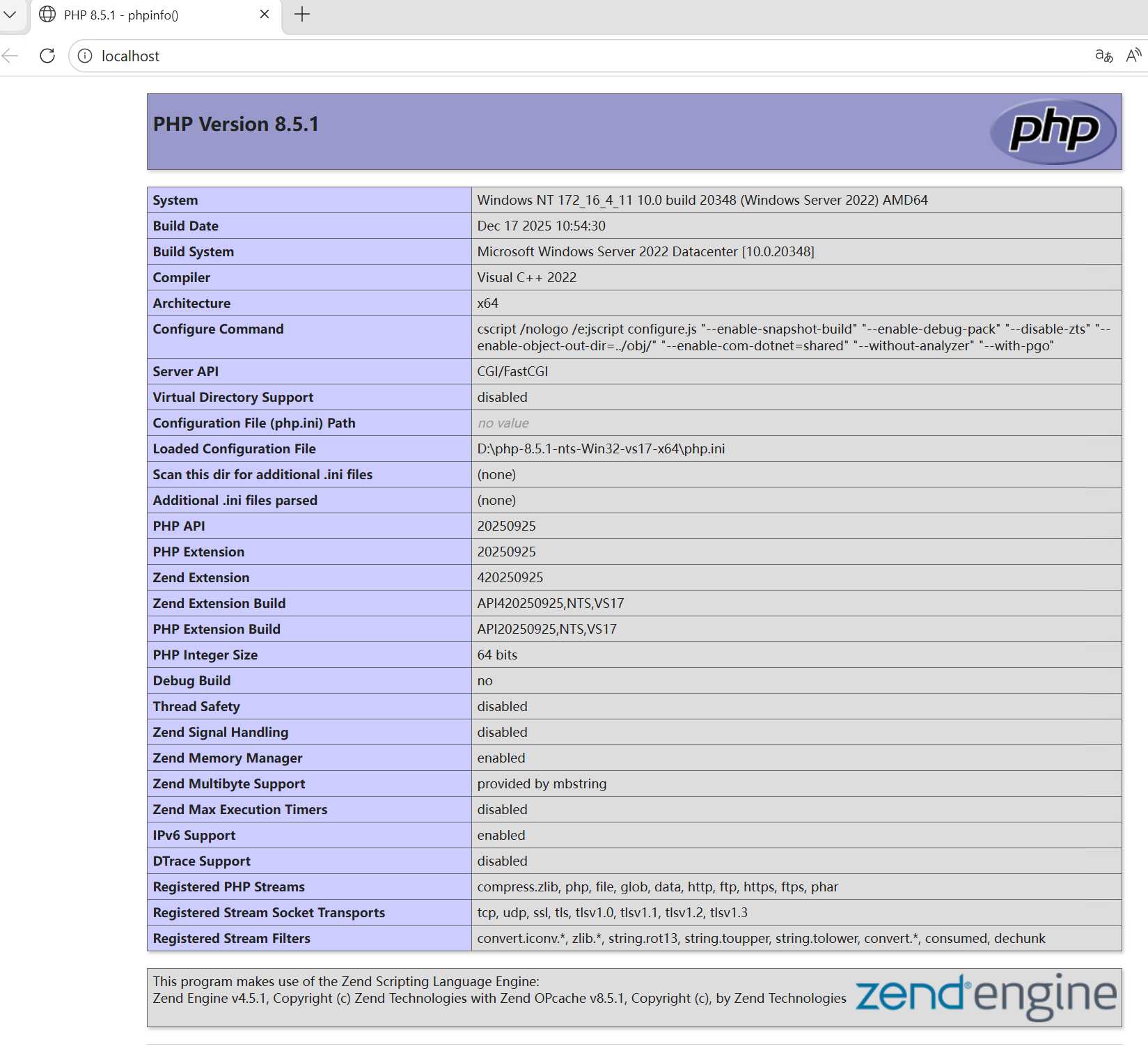This screenshot has height=1046, width=1148.
Task: Click the Zend Engine logo
Action: tap(986, 997)
